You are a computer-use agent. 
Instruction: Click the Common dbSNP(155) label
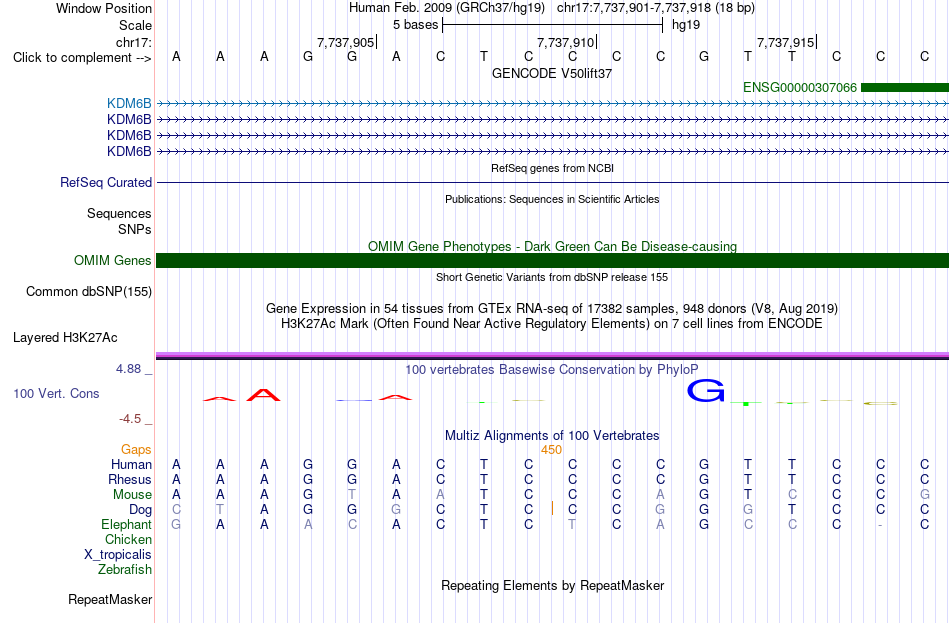(x=89, y=292)
